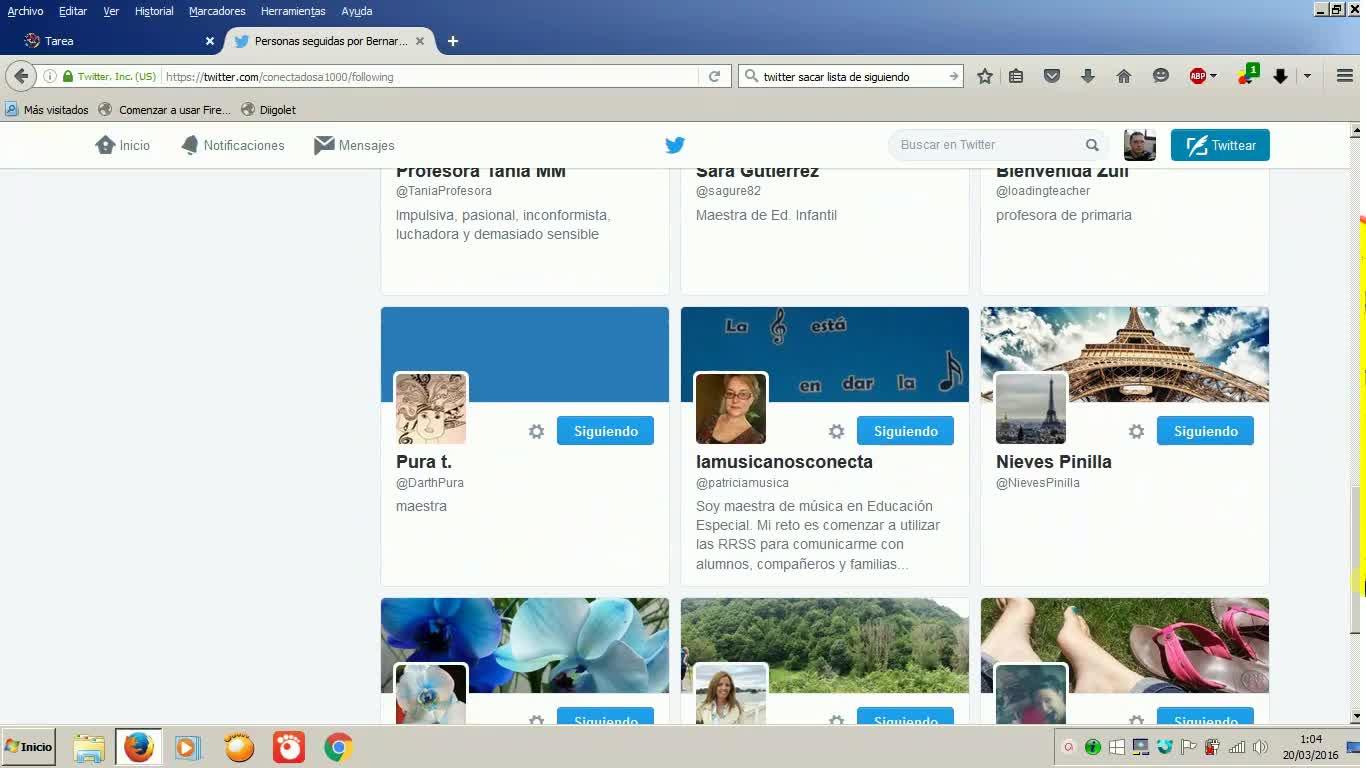This screenshot has width=1366, height=768.
Task: Bookmark this page with the star icon
Action: tap(985, 76)
